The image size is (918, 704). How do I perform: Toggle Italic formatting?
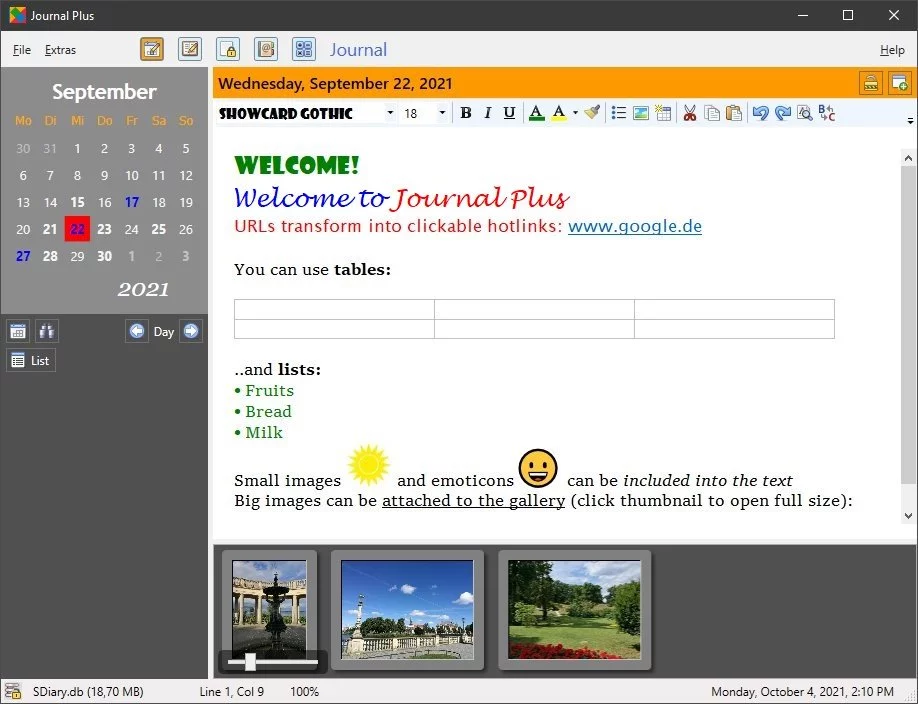pyautogui.click(x=487, y=113)
